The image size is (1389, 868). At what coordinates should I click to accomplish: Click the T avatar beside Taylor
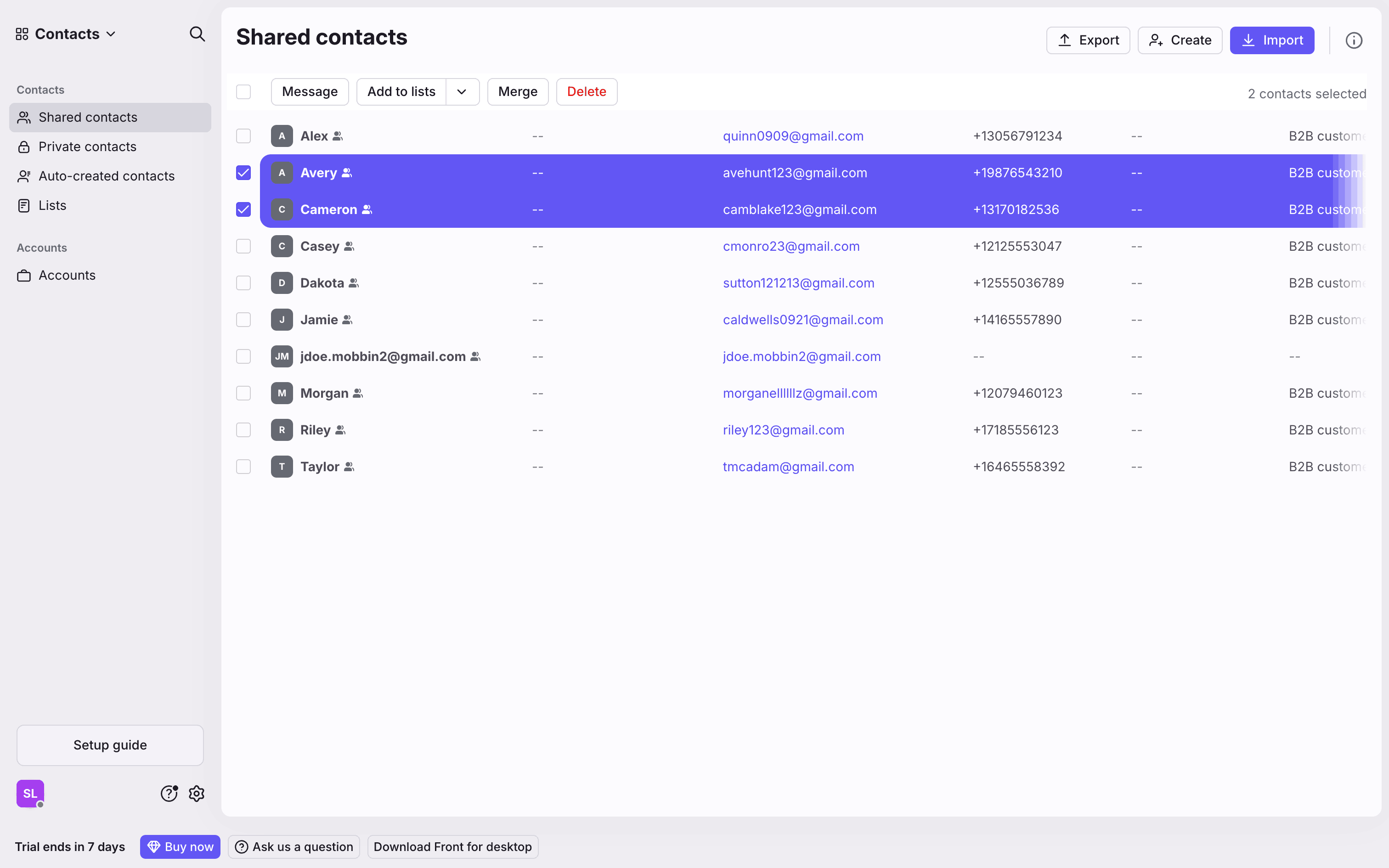(x=282, y=467)
